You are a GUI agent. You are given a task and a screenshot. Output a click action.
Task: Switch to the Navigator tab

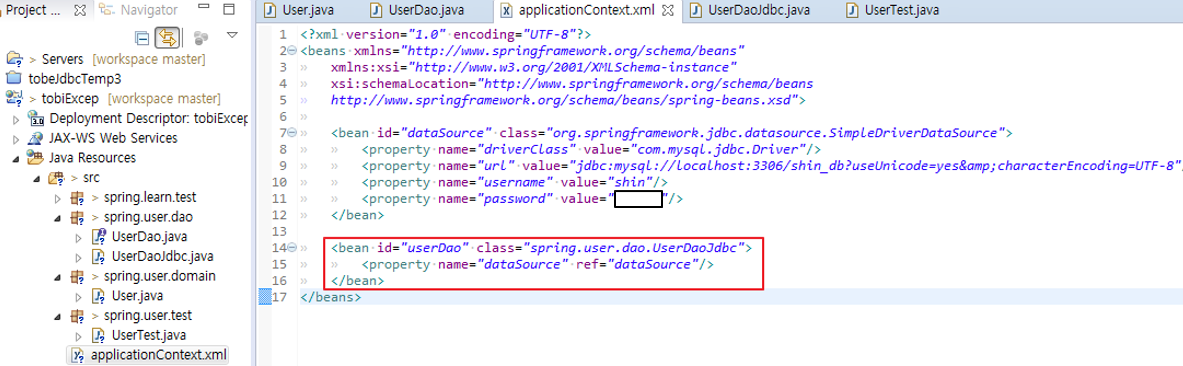[x=140, y=11]
